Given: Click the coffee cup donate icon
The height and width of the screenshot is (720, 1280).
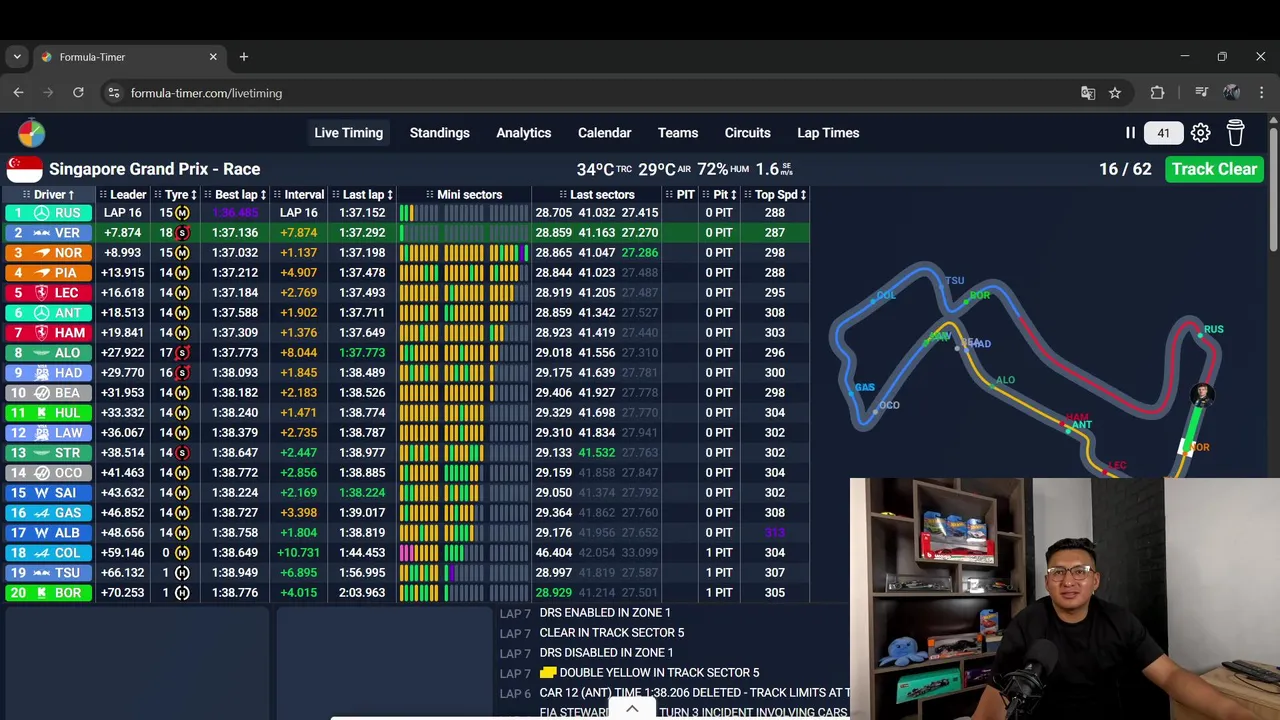Looking at the screenshot, I should pyautogui.click(x=1235, y=133).
